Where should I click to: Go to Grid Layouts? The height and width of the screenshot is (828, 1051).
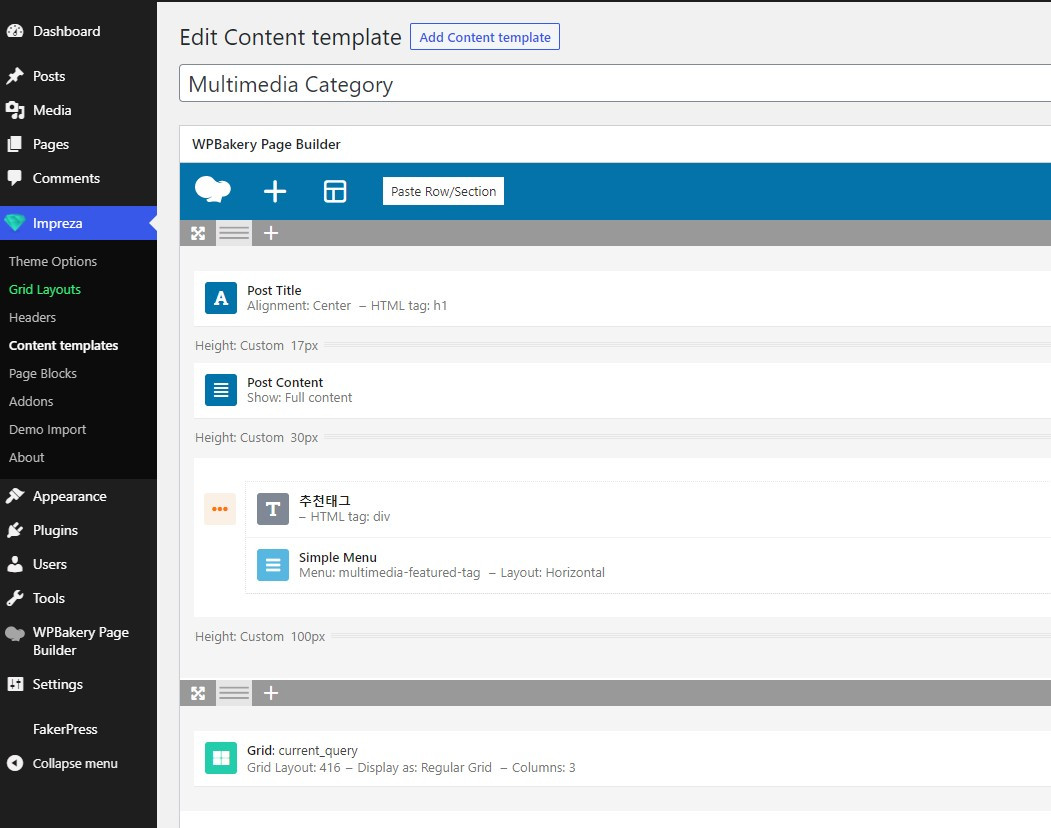45,290
